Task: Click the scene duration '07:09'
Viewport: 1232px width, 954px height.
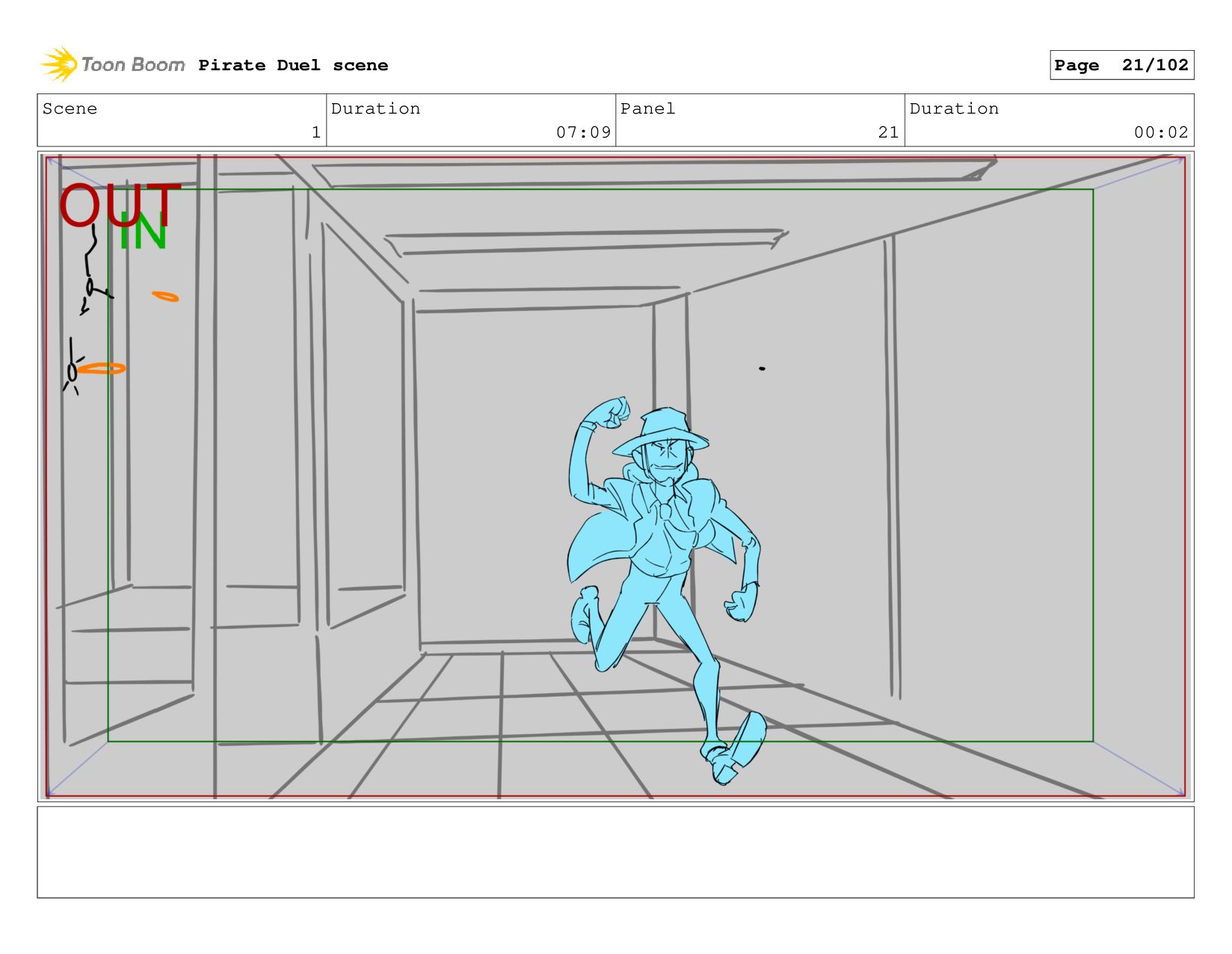Action: click(x=583, y=132)
